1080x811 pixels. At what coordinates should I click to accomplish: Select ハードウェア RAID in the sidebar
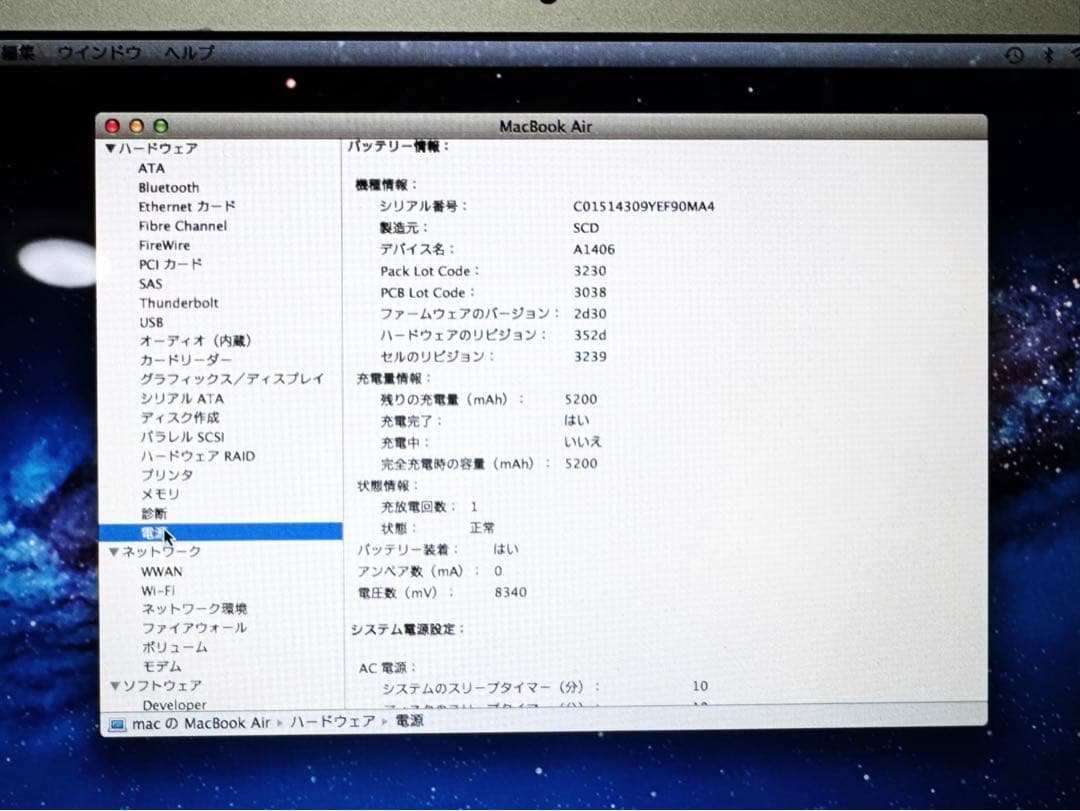(198, 456)
